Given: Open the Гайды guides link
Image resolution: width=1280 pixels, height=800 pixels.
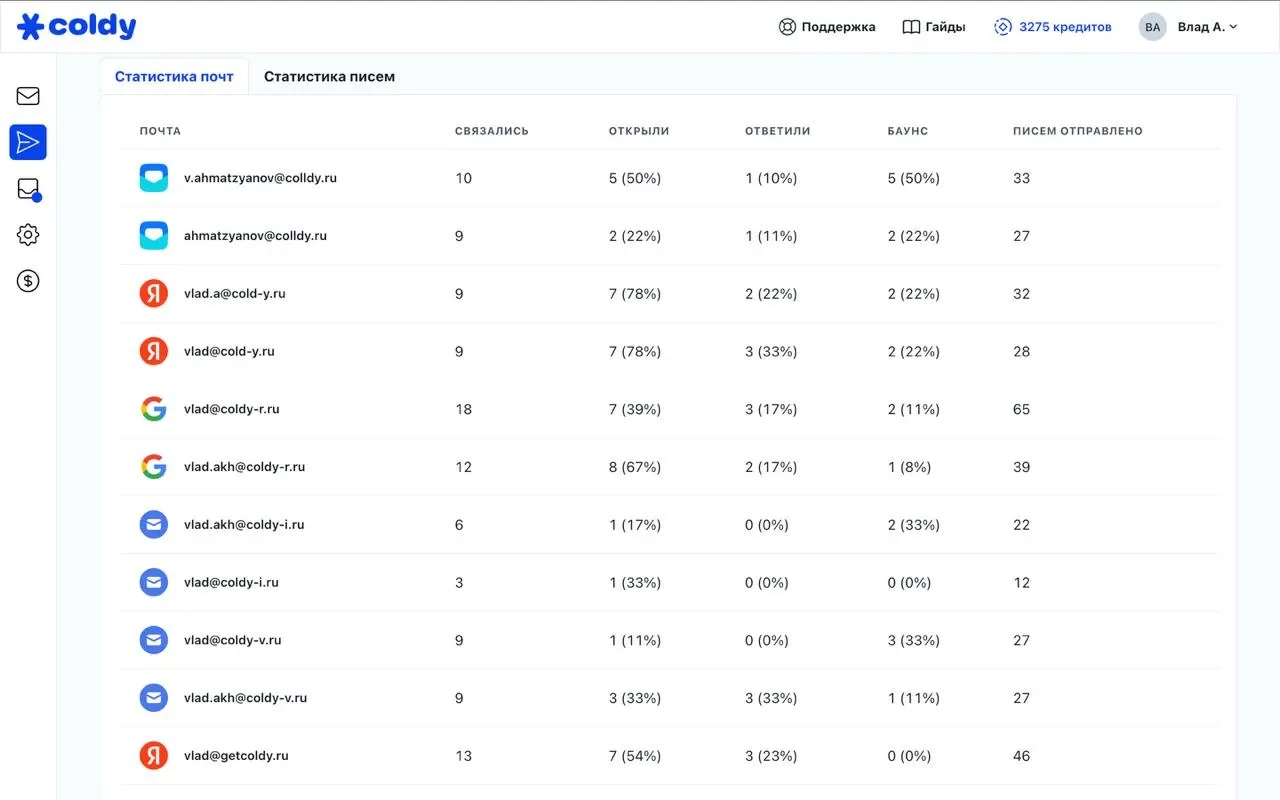Looking at the screenshot, I should 934,27.
